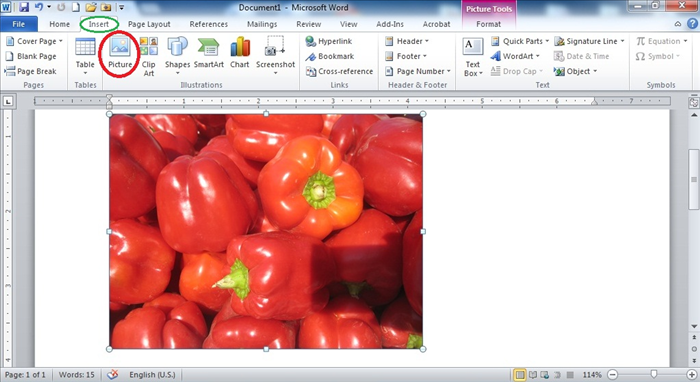Open the Shapes gallery

pyautogui.click(x=177, y=57)
